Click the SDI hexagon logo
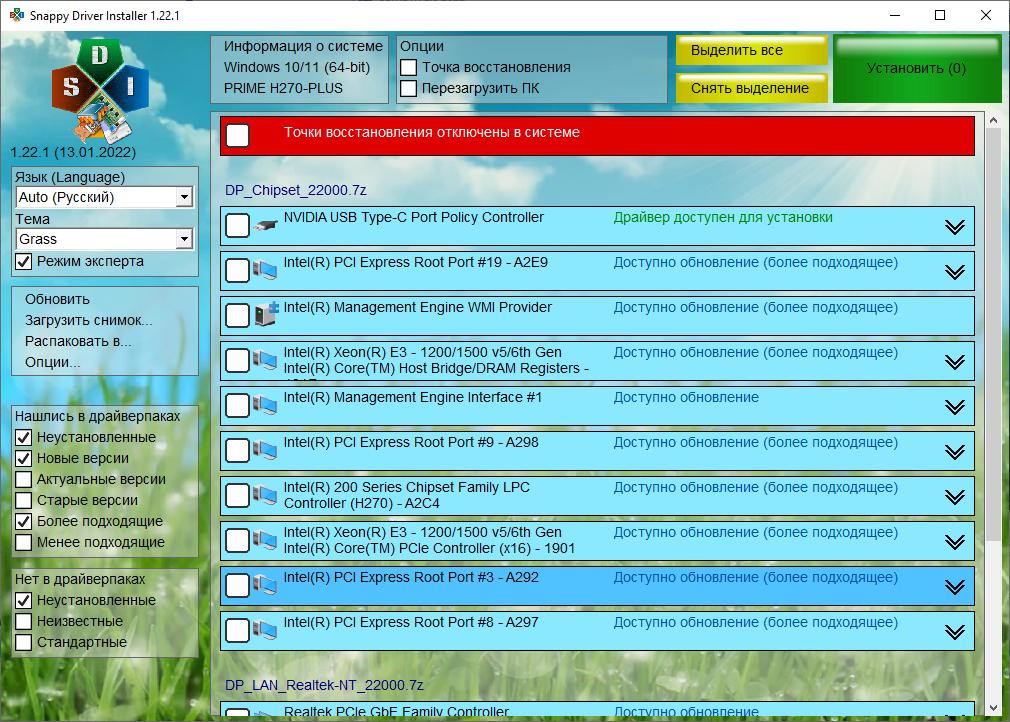This screenshot has height=722, width=1010. point(100,90)
